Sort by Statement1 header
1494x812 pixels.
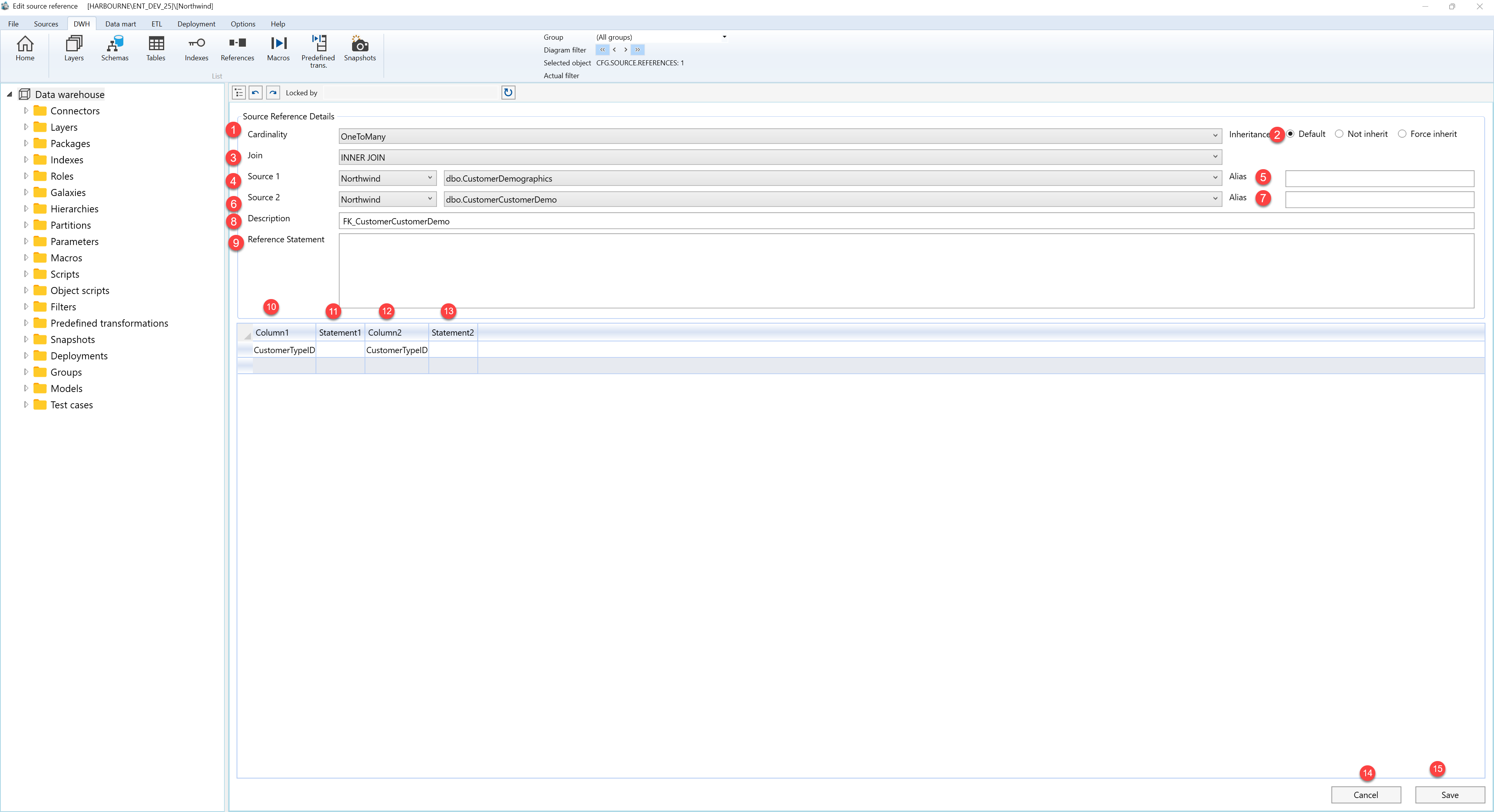click(340, 332)
